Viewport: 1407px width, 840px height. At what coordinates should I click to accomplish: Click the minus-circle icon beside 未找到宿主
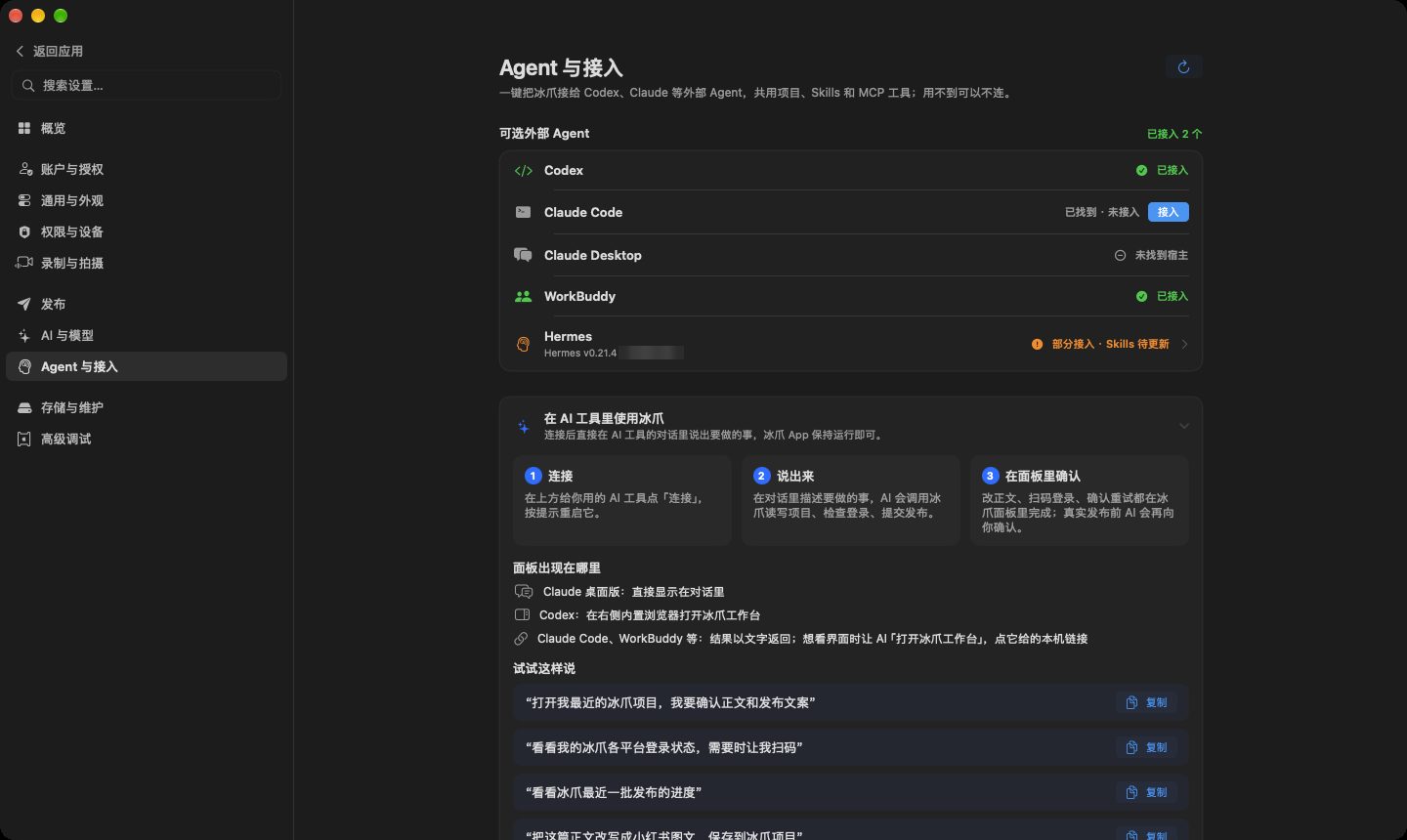(x=1120, y=255)
